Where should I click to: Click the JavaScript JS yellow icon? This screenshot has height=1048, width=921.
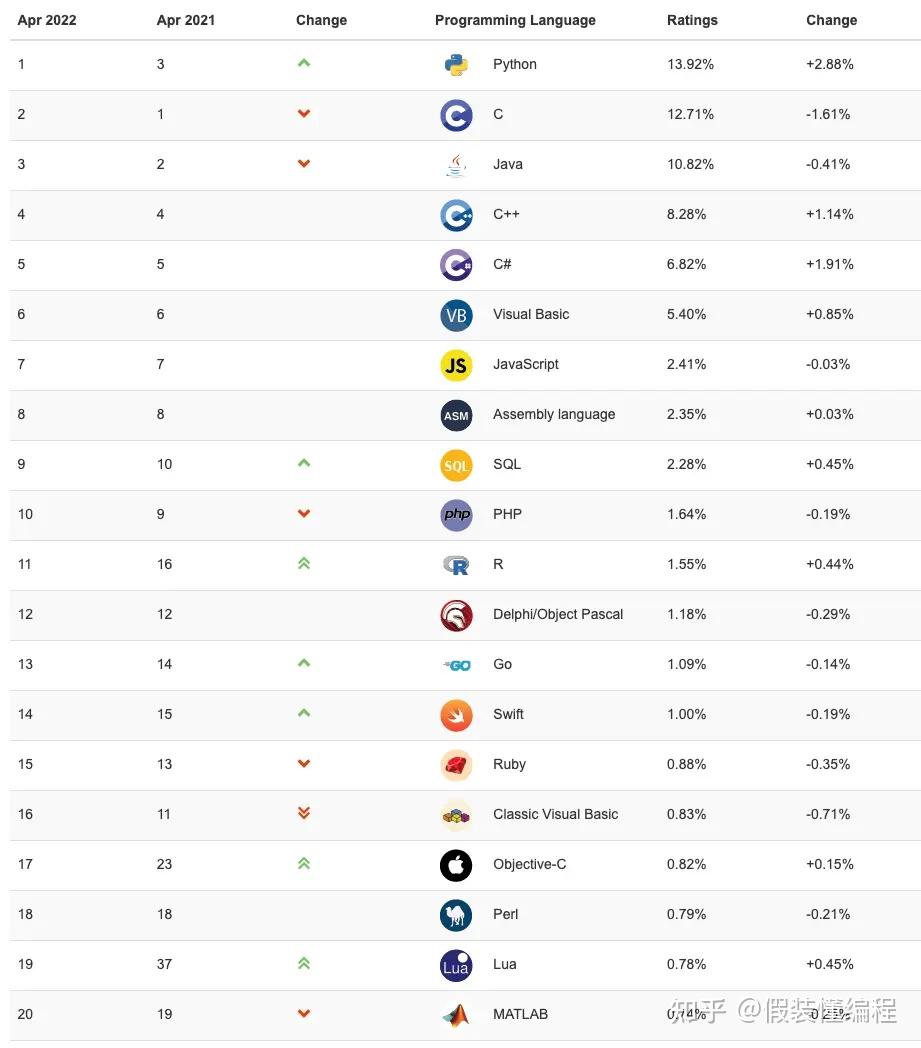point(456,365)
